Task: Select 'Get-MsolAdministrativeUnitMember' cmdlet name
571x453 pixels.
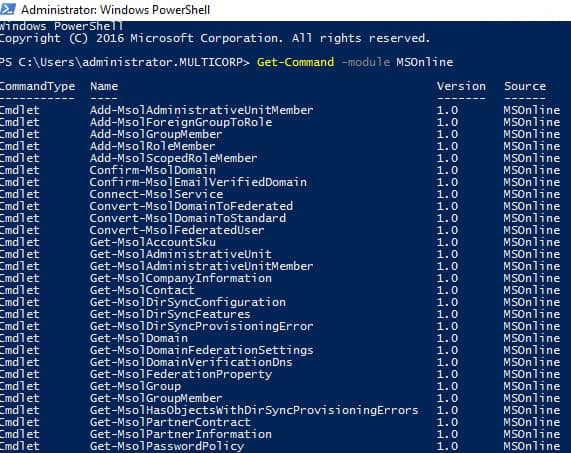Action: (x=201, y=267)
